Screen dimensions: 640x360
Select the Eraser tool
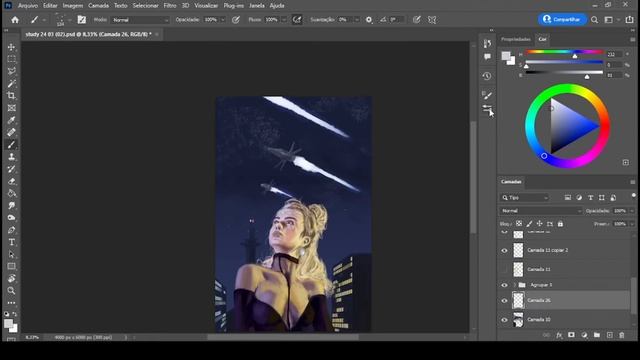point(11,181)
